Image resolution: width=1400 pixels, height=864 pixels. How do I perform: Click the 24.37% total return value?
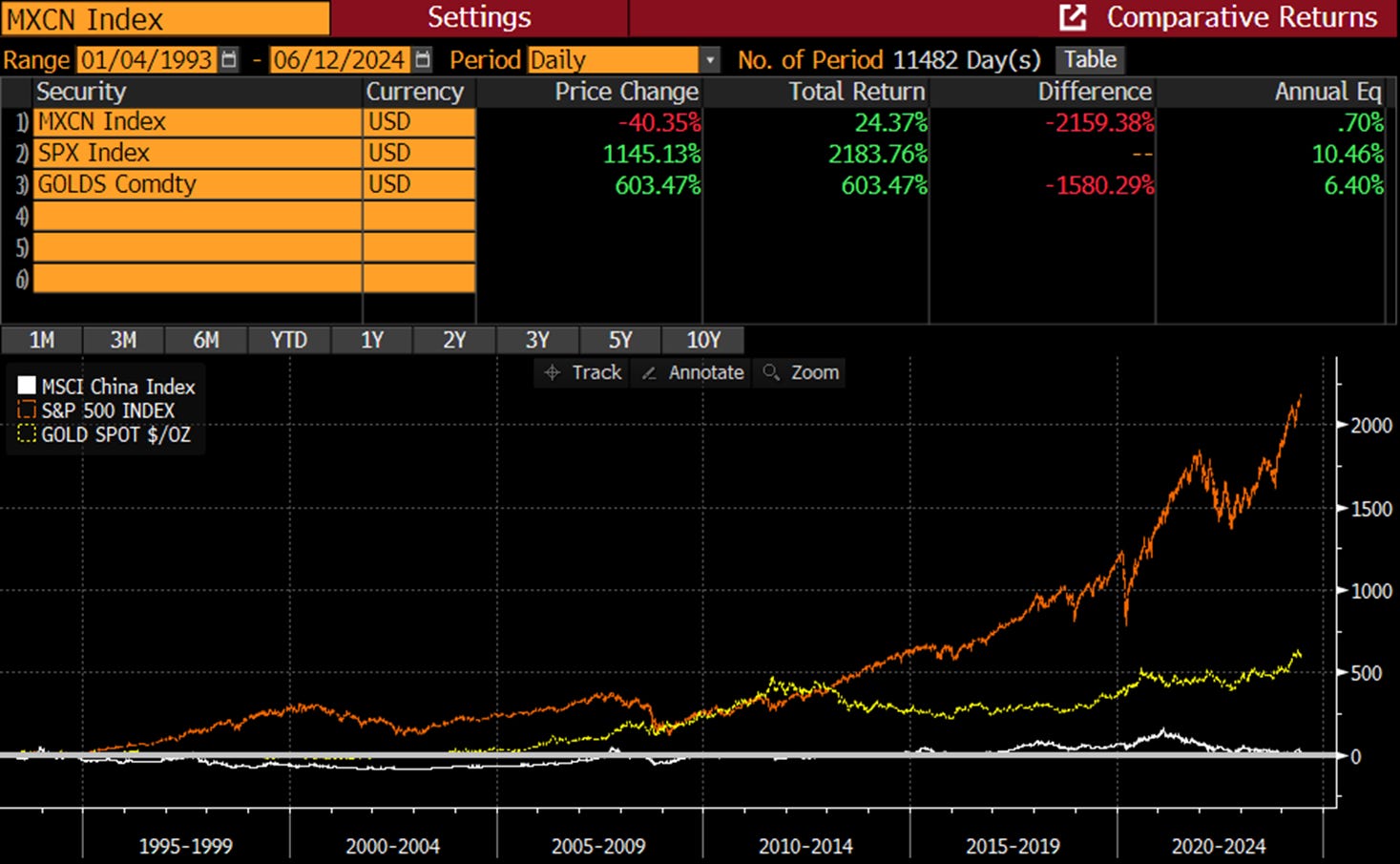[890, 123]
